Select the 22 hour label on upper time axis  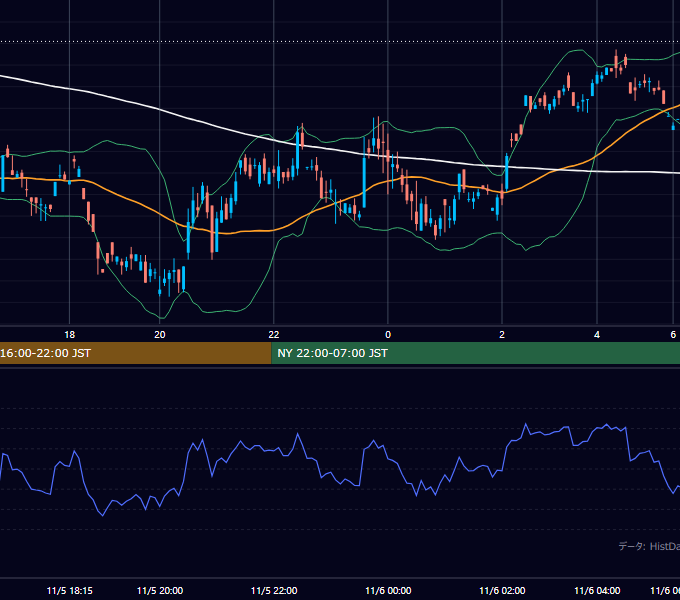(274, 335)
